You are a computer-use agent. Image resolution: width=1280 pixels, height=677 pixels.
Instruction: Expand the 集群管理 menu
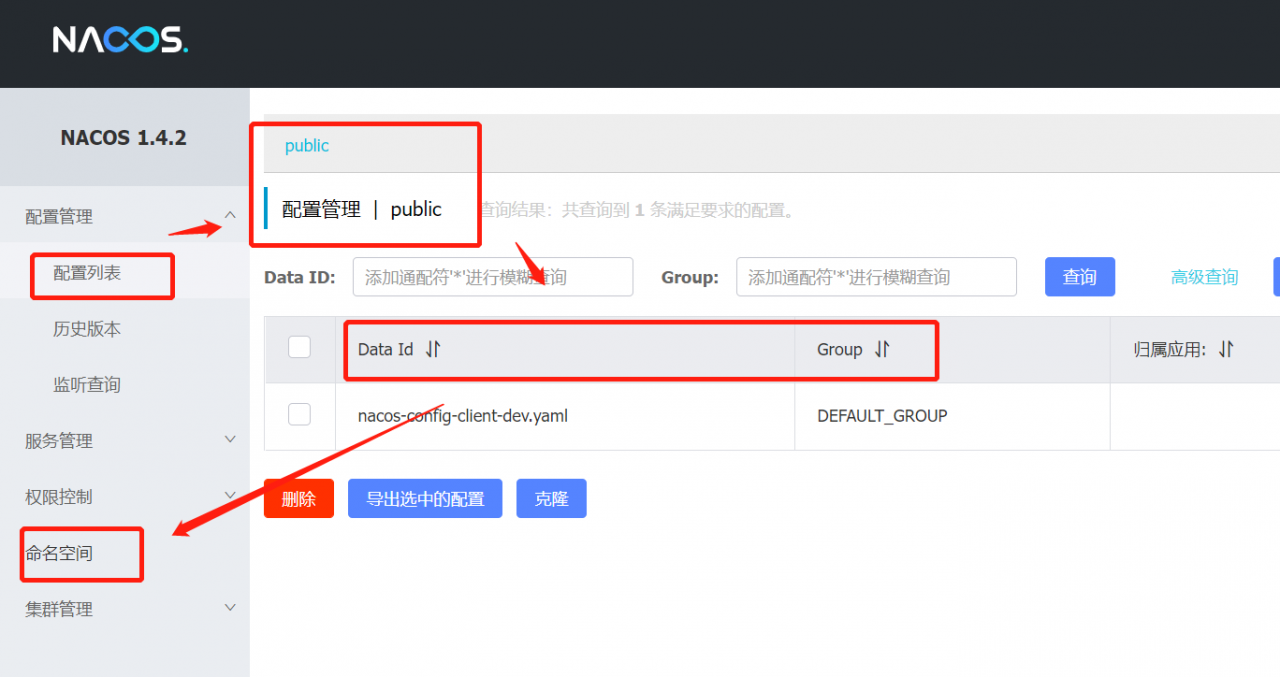click(124, 609)
